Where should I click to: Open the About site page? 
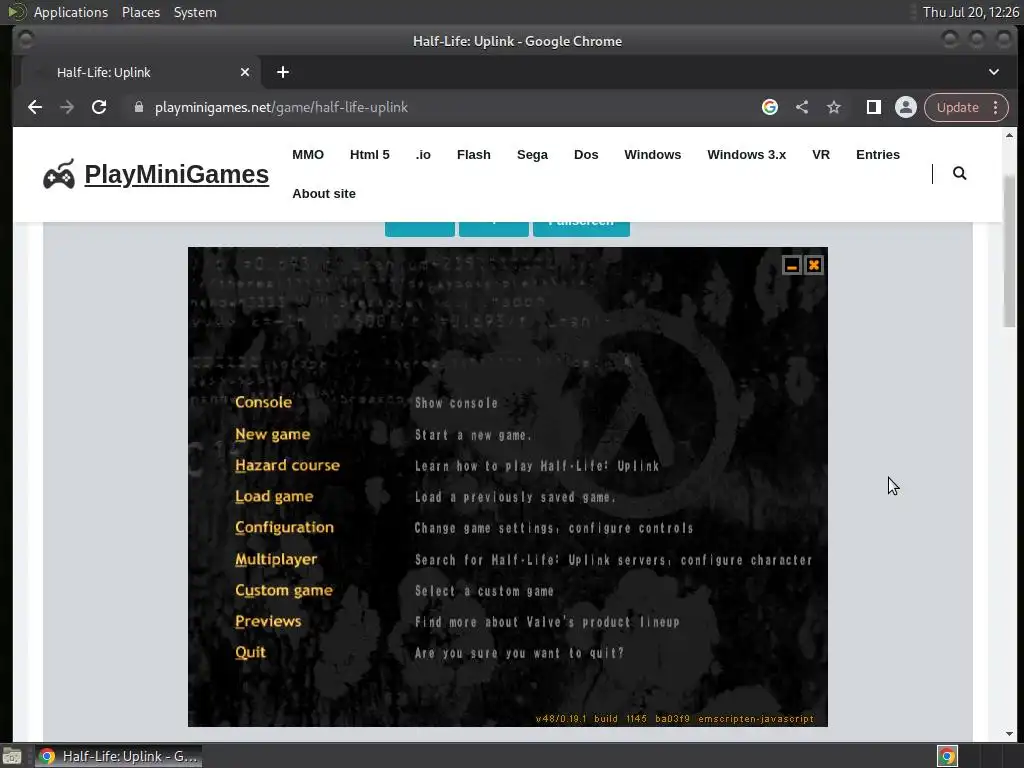pos(324,194)
